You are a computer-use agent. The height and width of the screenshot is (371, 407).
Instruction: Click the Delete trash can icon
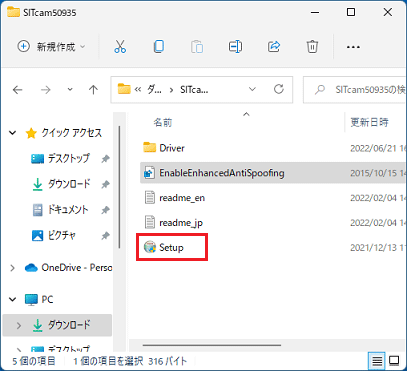(x=312, y=47)
